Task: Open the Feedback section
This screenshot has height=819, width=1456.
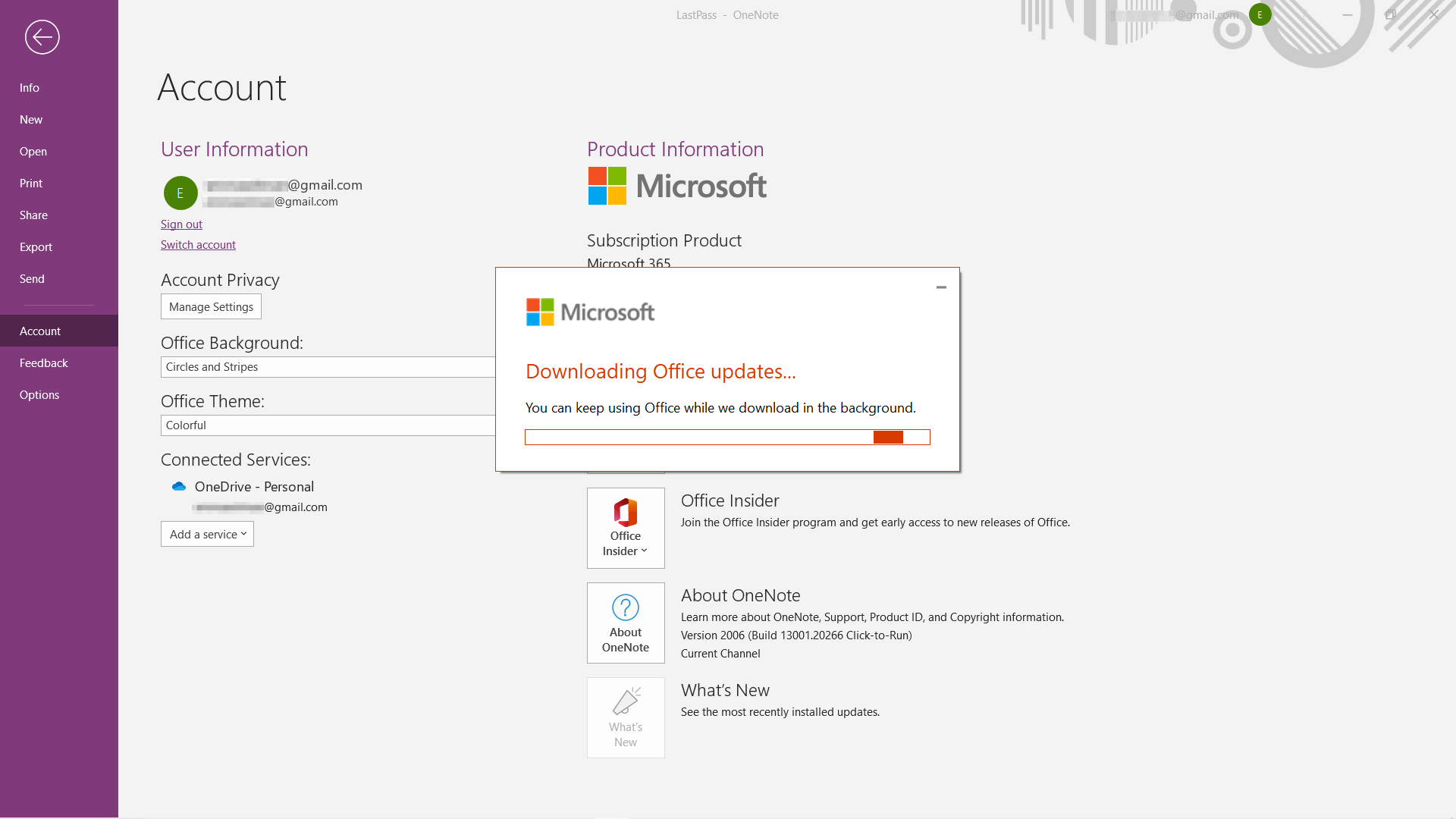Action: click(x=44, y=363)
